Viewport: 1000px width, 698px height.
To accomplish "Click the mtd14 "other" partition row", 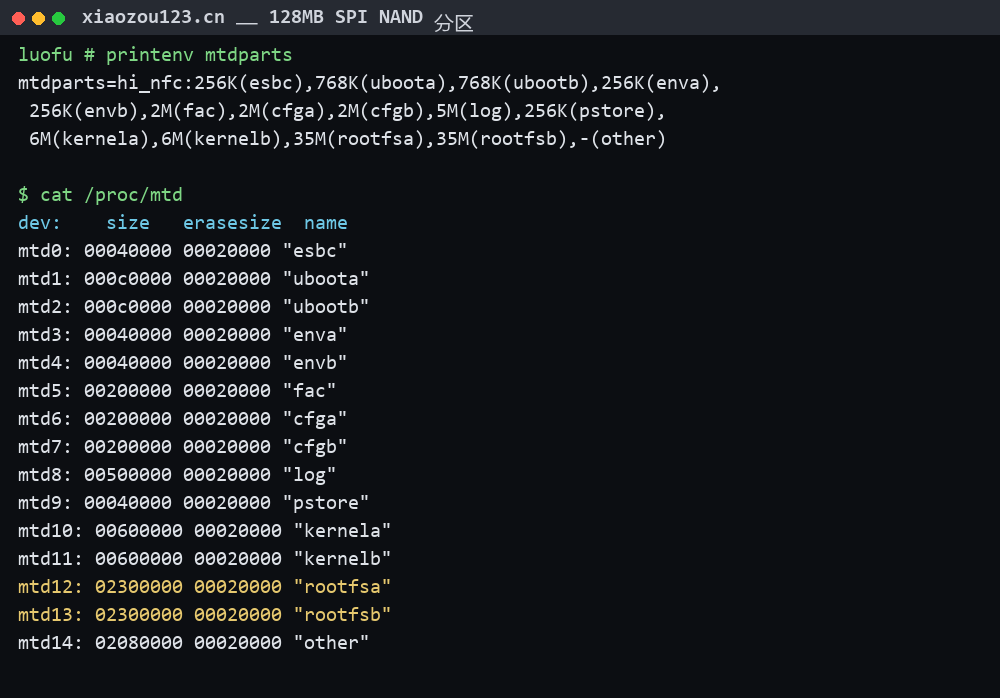I will (193, 642).
